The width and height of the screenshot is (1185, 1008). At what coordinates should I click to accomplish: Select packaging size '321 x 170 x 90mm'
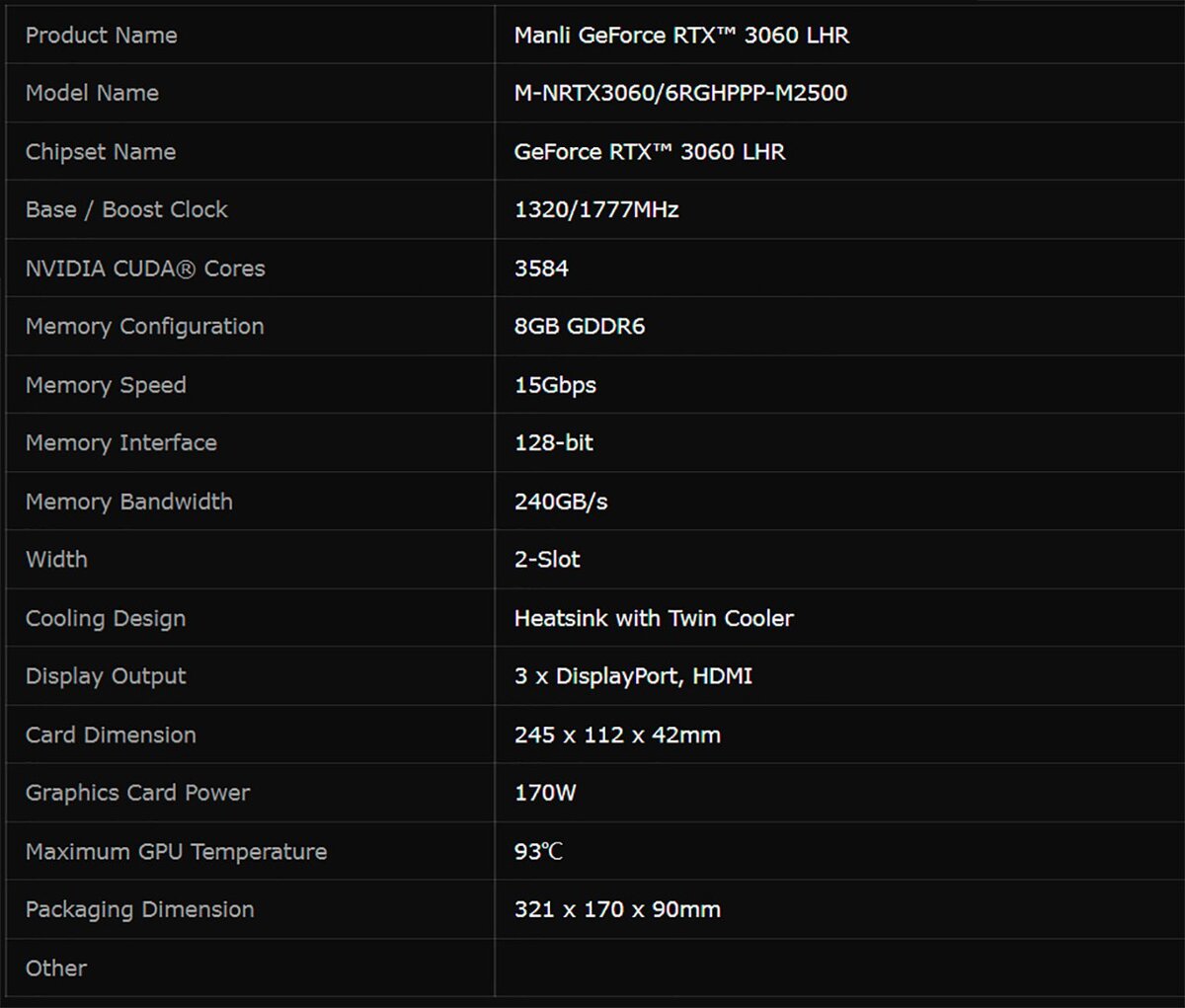[x=617, y=910]
